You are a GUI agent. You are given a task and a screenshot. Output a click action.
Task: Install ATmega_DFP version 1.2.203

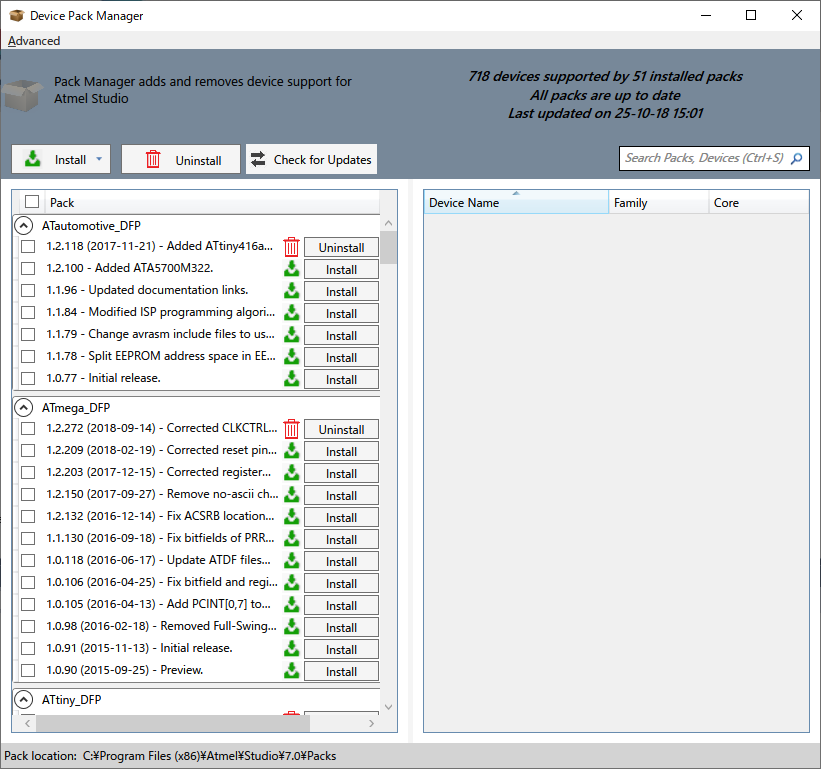click(341, 474)
